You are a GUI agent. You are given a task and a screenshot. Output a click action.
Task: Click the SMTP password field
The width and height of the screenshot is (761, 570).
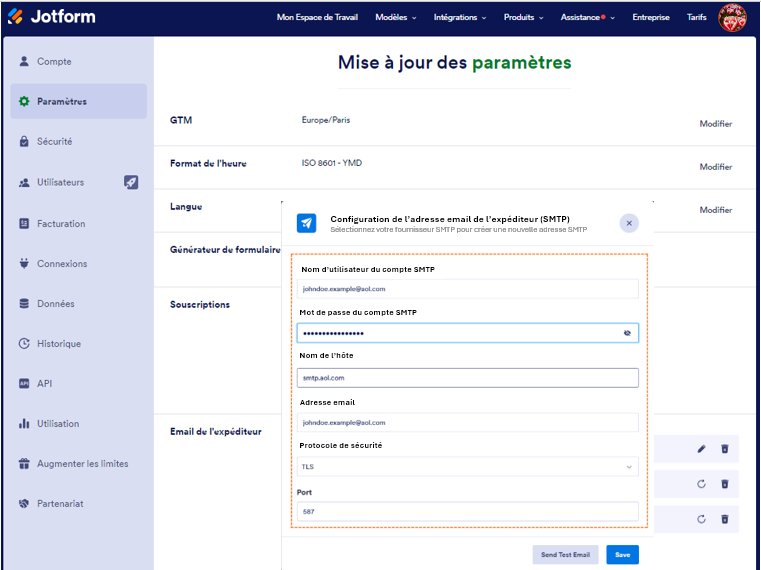[x=467, y=333]
